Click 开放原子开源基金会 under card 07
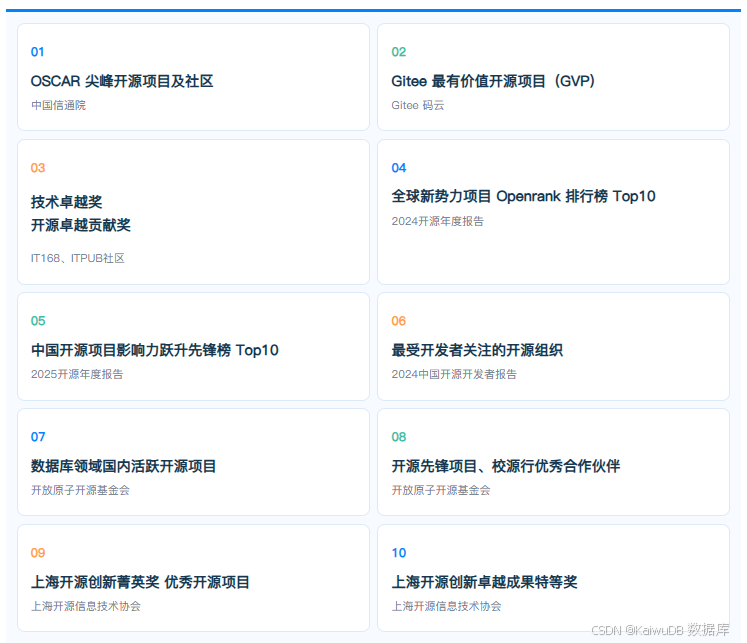747x643 pixels. (x=81, y=490)
